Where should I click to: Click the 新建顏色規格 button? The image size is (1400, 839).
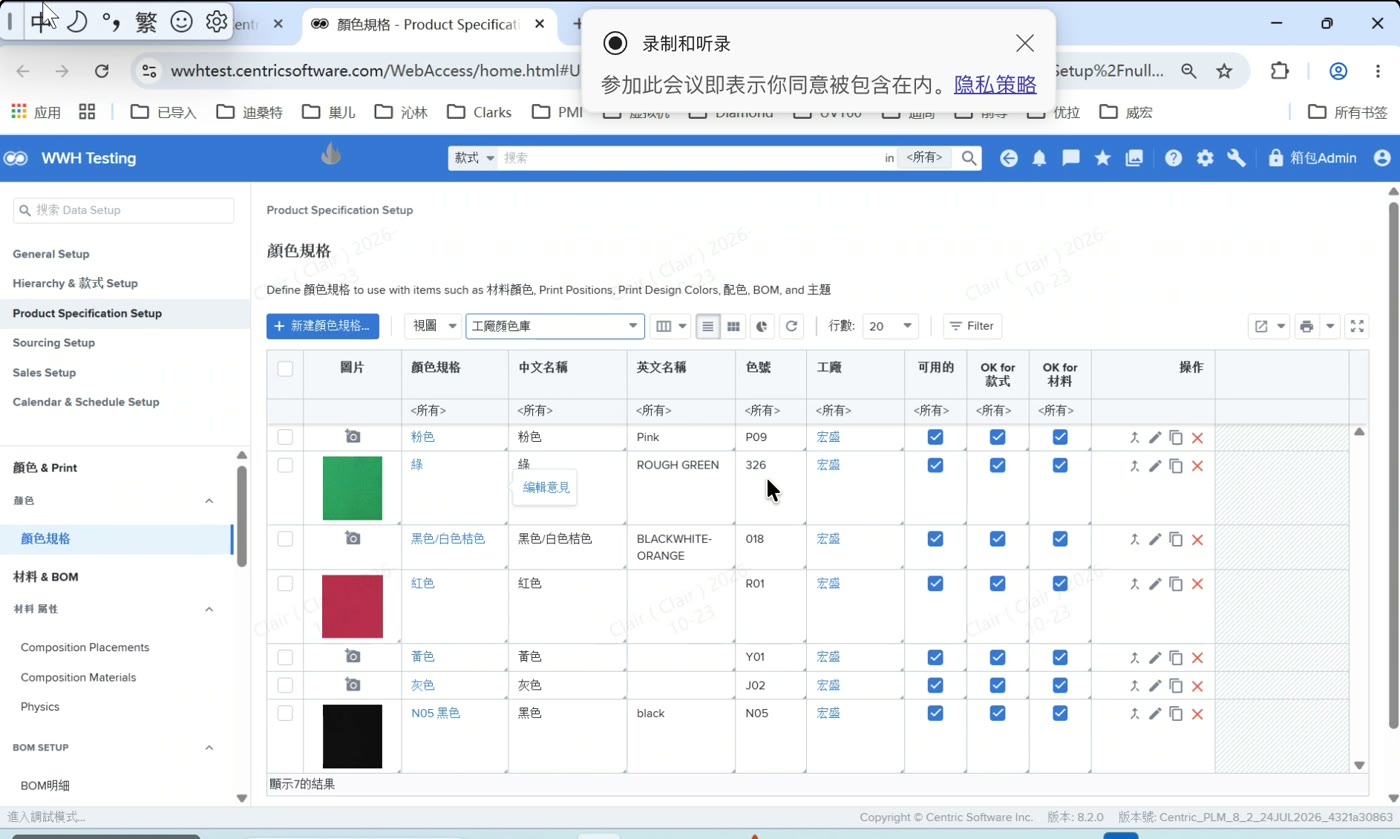[323, 326]
